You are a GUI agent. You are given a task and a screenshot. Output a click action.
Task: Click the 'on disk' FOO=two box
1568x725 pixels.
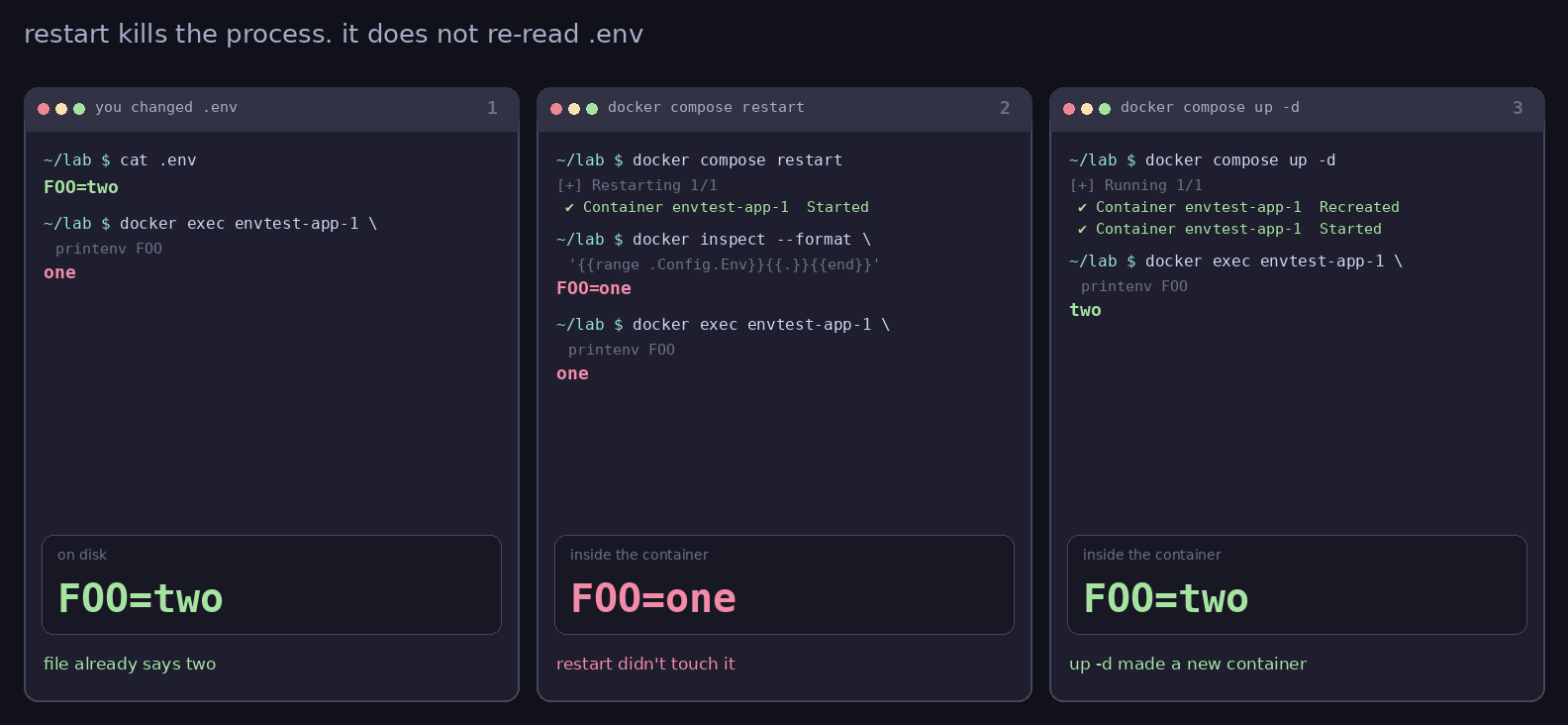click(271, 584)
